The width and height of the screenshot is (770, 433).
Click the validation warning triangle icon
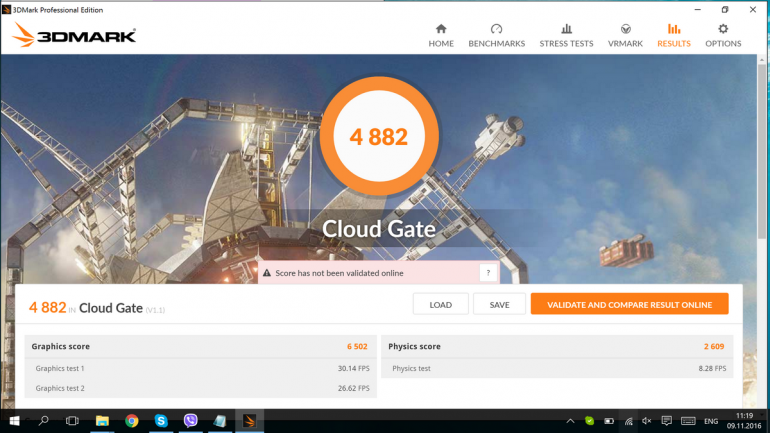click(x=267, y=273)
